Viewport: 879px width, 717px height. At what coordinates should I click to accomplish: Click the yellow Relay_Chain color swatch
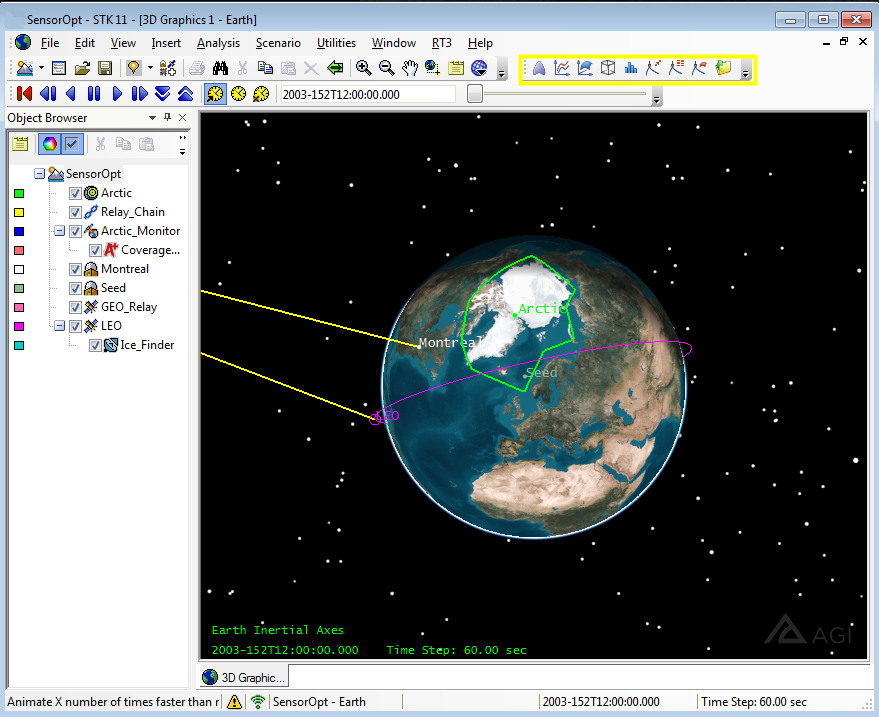(x=19, y=212)
